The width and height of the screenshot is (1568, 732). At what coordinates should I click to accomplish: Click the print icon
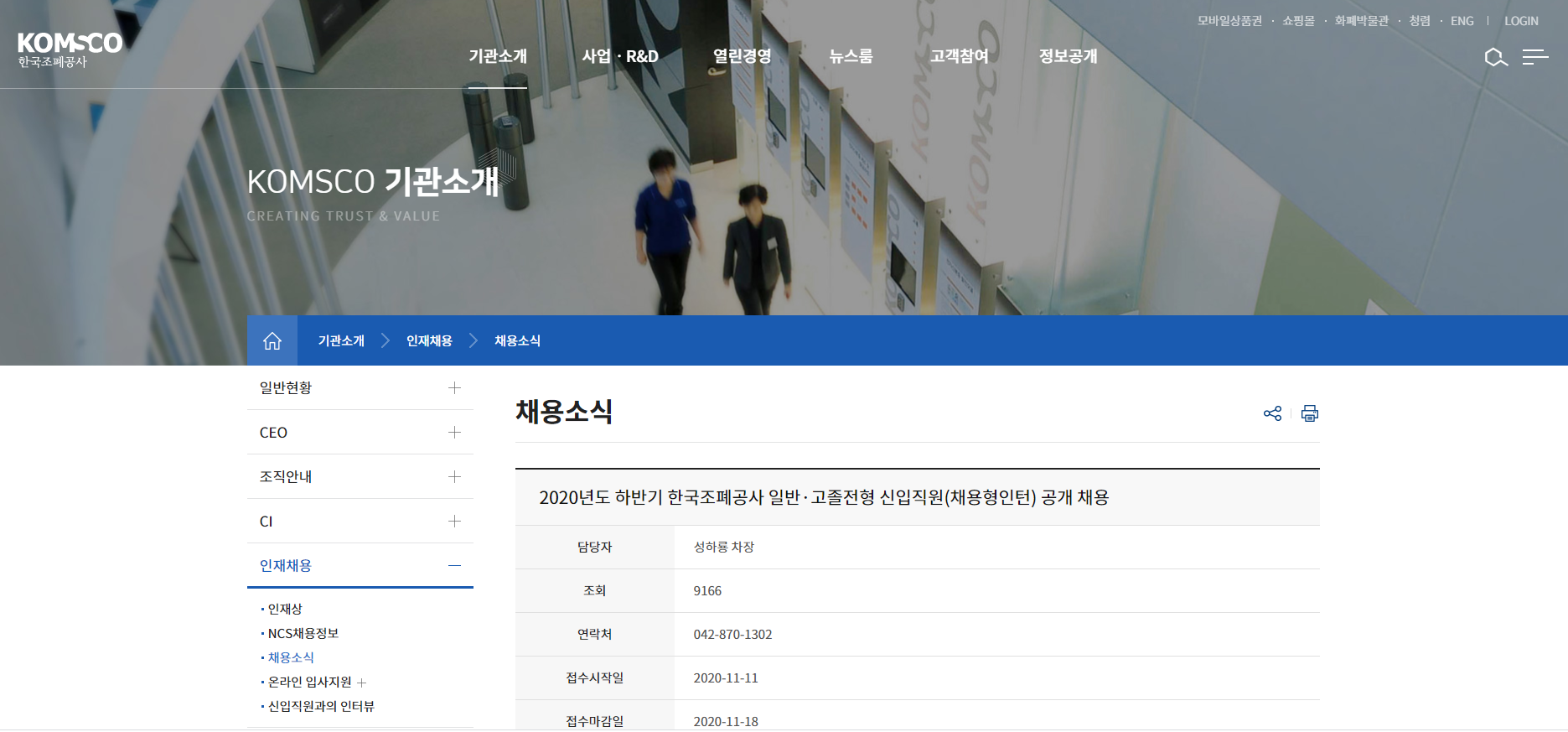(x=1310, y=413)
